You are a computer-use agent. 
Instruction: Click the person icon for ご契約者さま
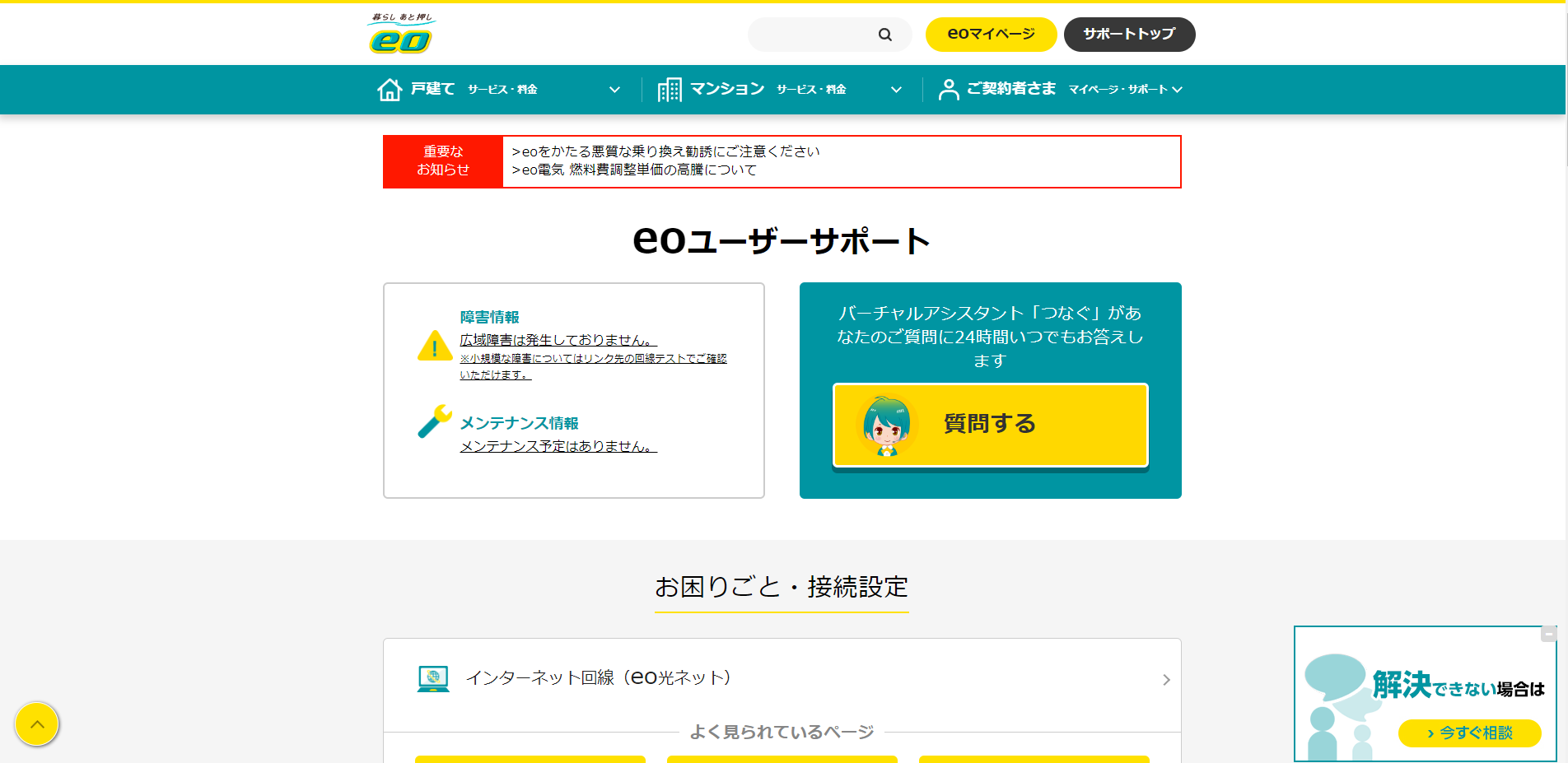coord(949,90)
